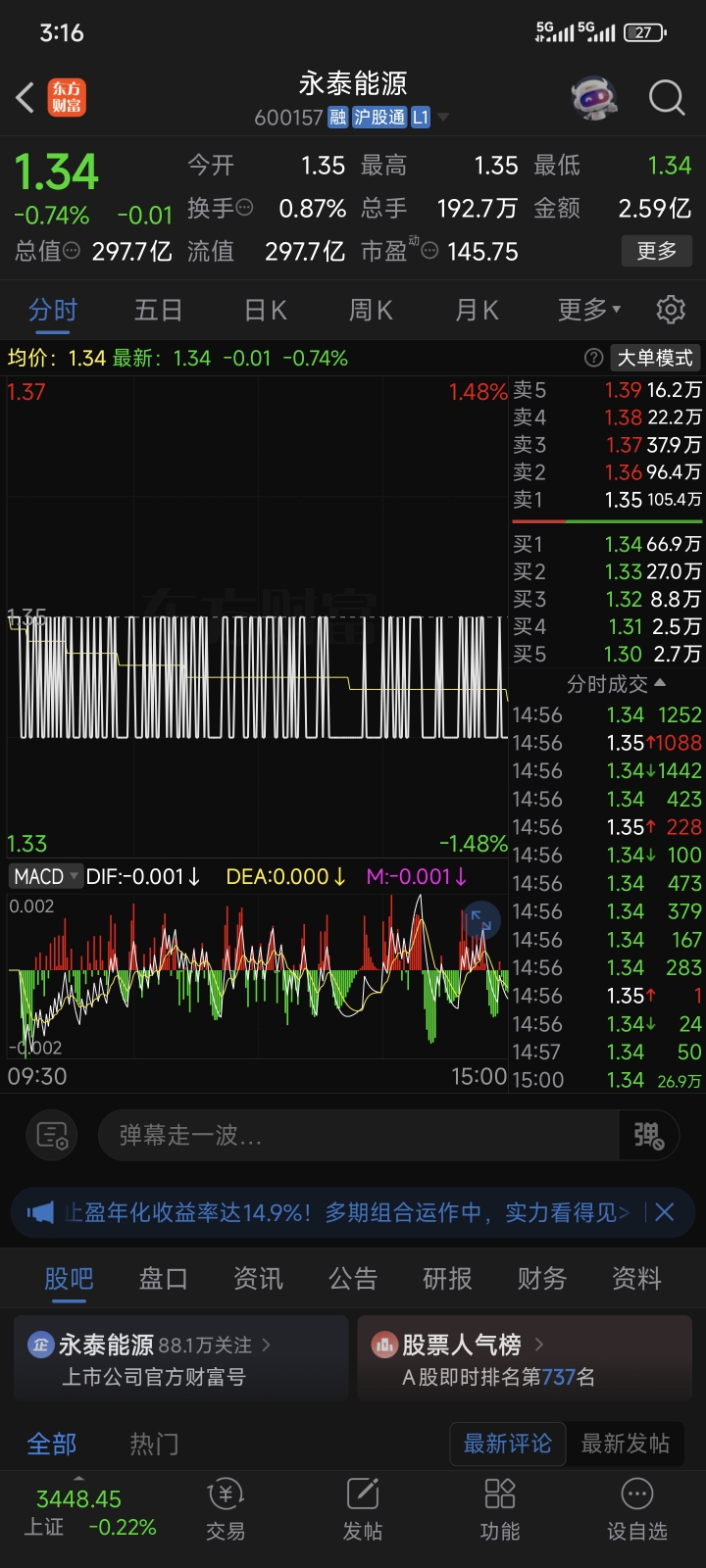
Task: Tap 上证 index 3448.45 ticker
Action: point(88,1512)
